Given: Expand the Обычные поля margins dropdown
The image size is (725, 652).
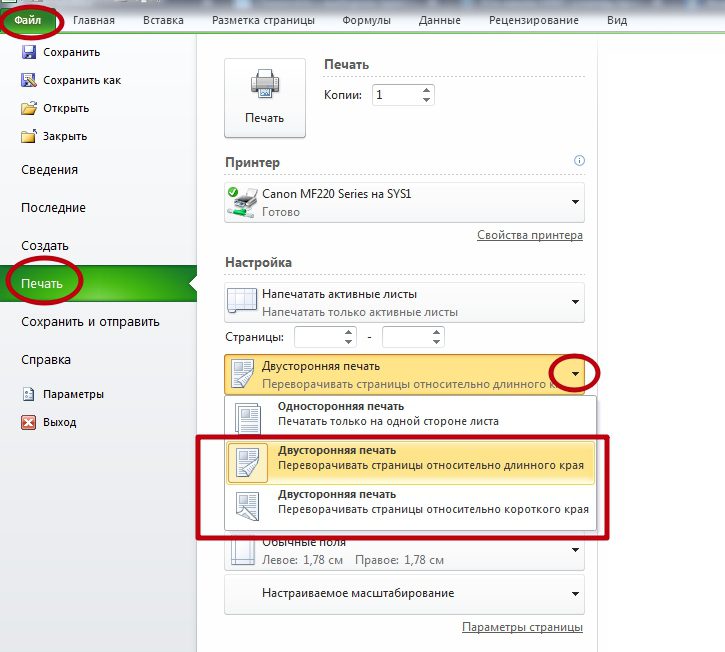Looking at the screenshot, I should (x=575, y=550).
